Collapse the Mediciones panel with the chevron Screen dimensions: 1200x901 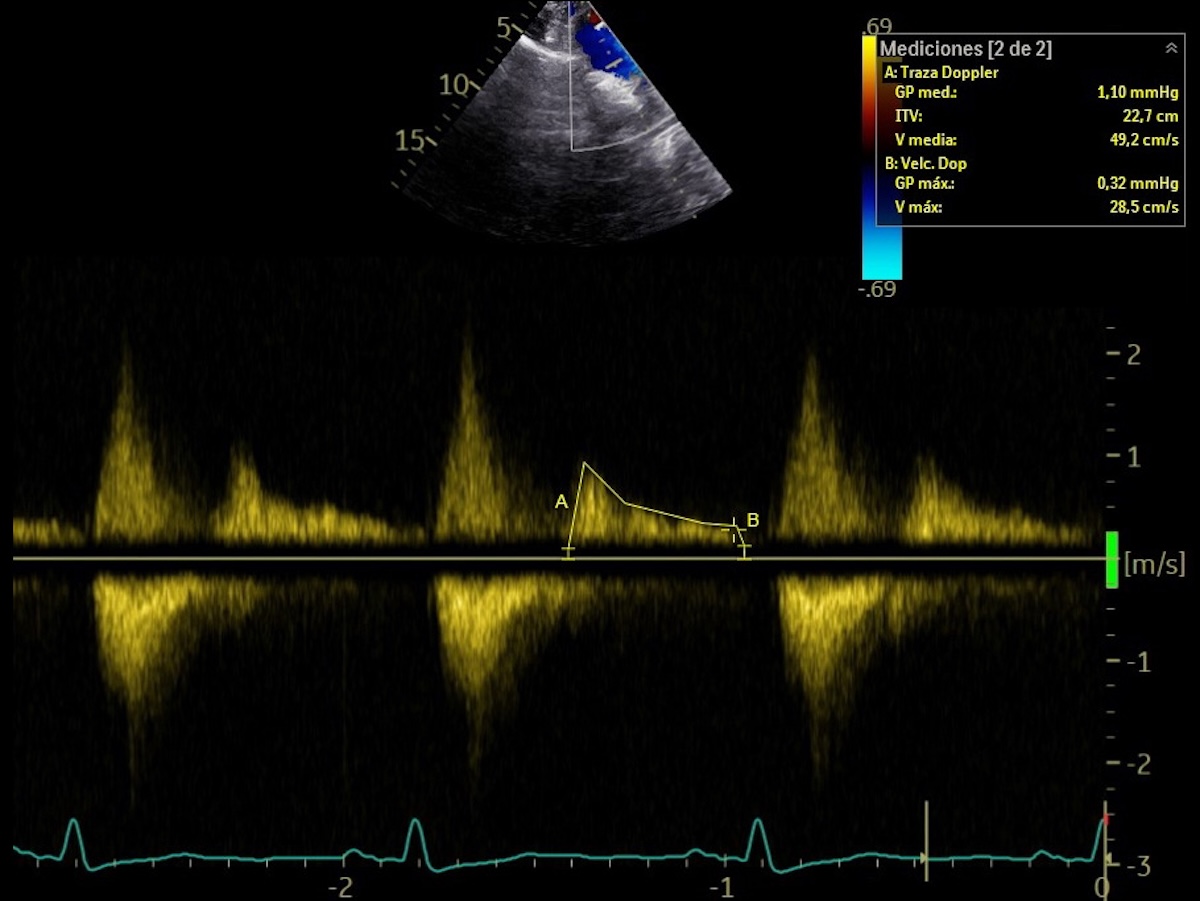pos(1171,48)
